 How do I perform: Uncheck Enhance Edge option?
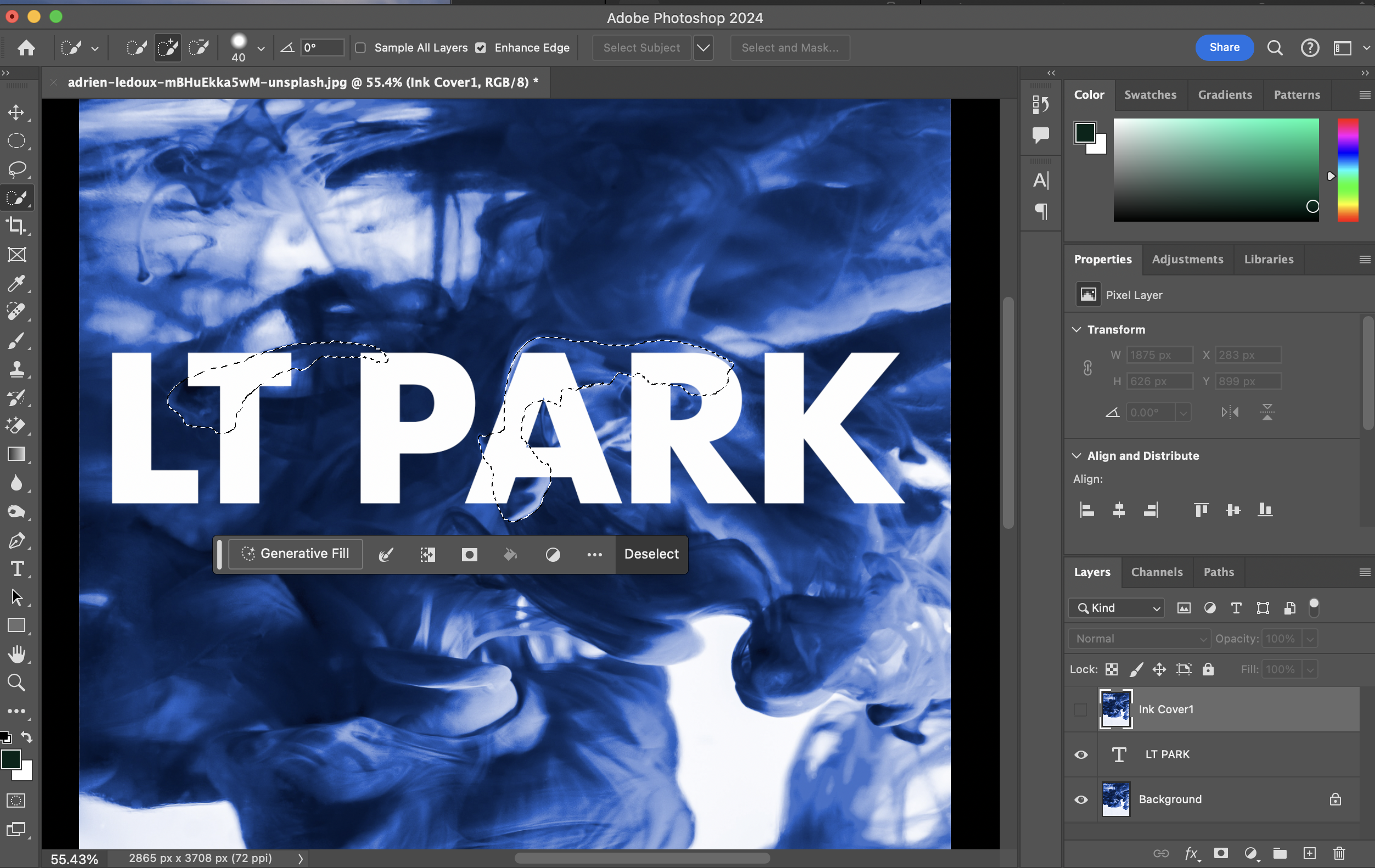click(481, 48)
